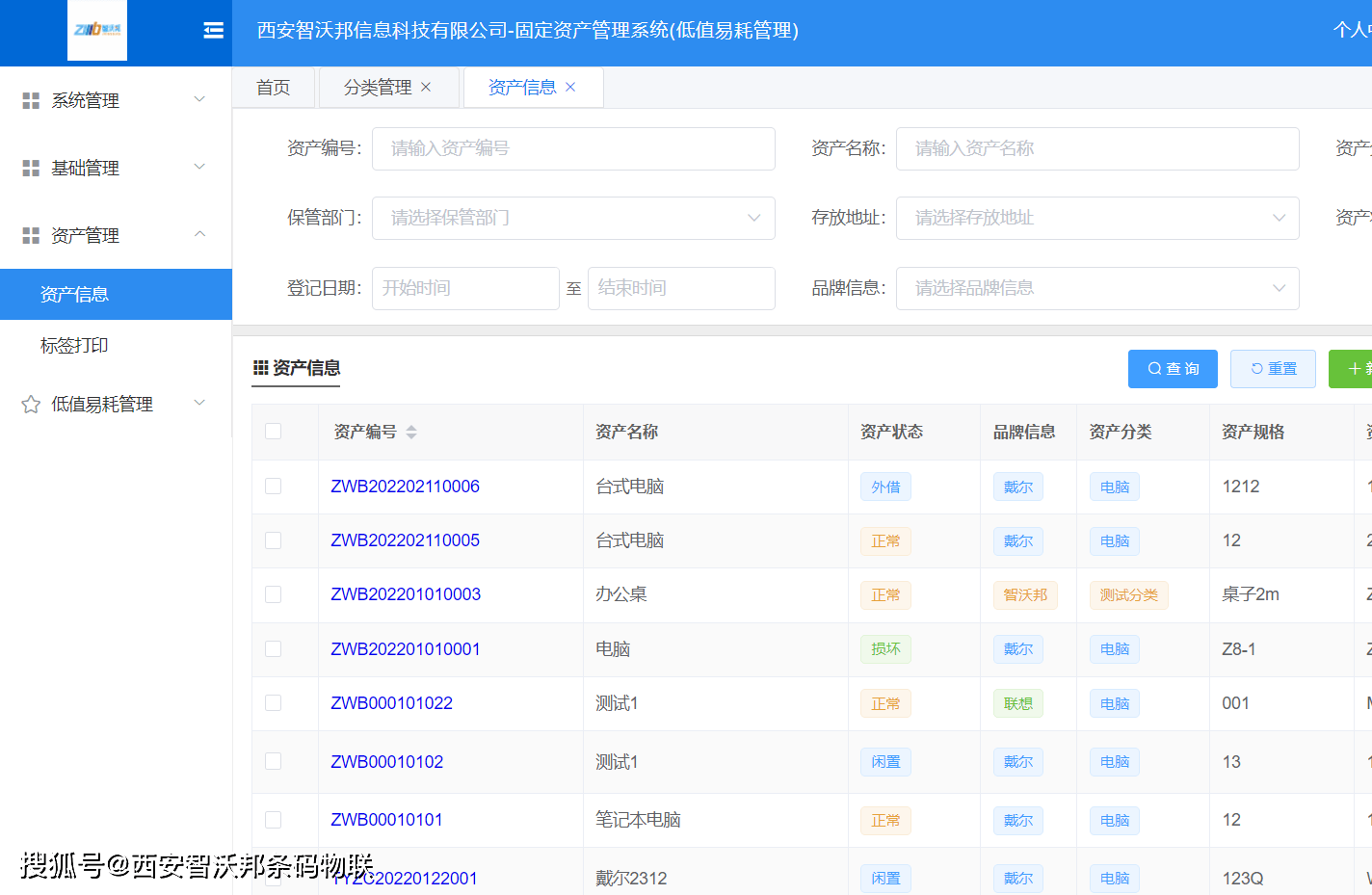Viewport: 1372px width, 895px height.
Task: Open asset link ZWB000101022
Action: [391, 703]
